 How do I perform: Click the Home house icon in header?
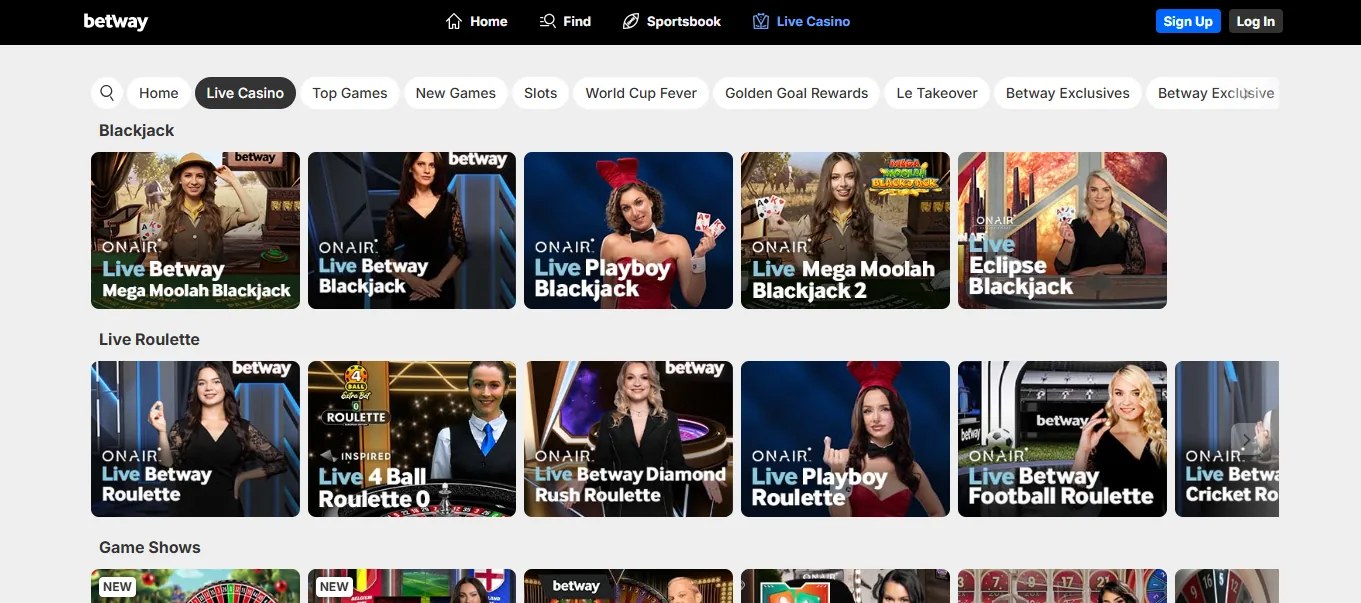[x=454, y=21]
